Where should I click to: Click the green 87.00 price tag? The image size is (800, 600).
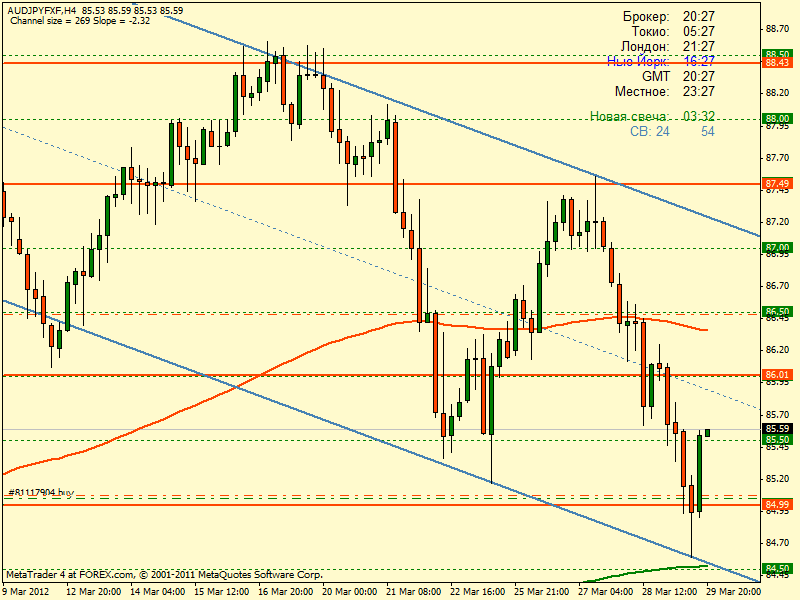point(777,247)
